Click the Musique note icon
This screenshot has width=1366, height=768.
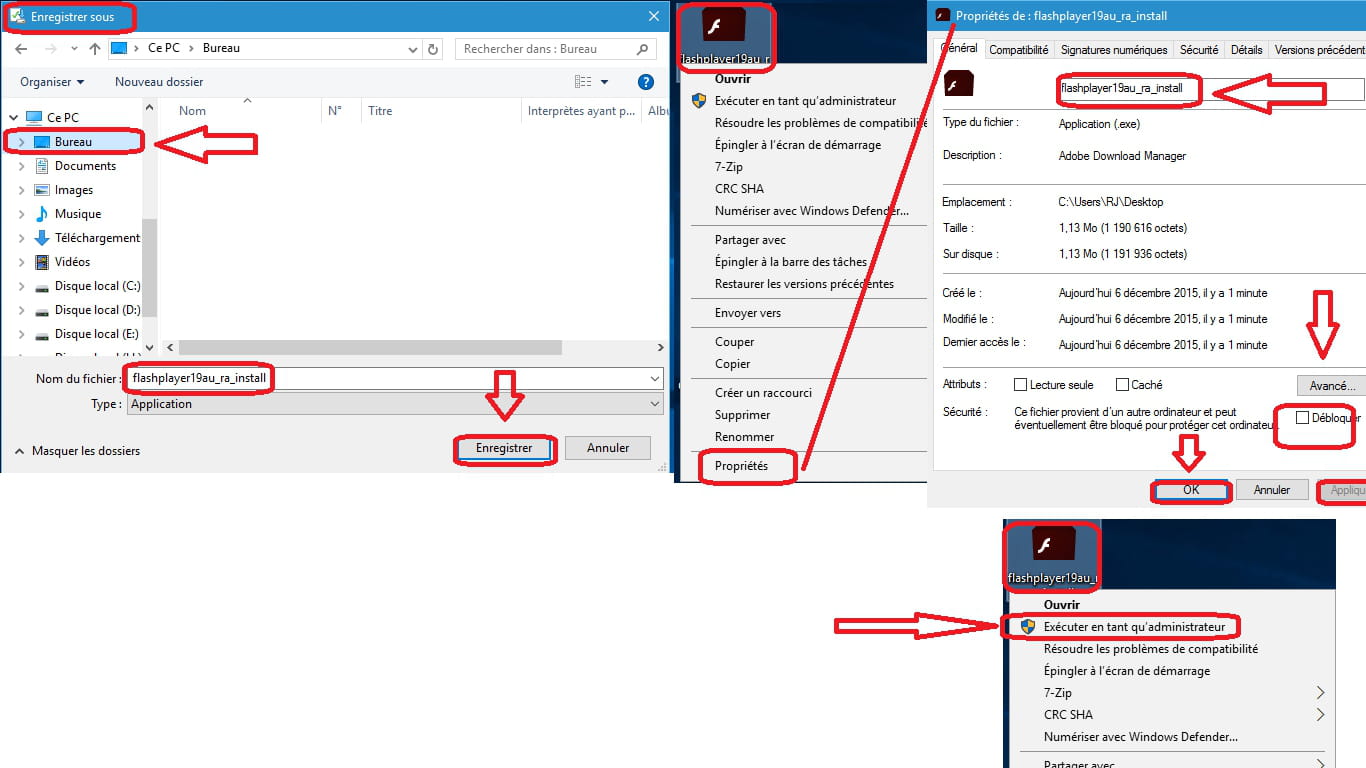(x=42, y=214)
